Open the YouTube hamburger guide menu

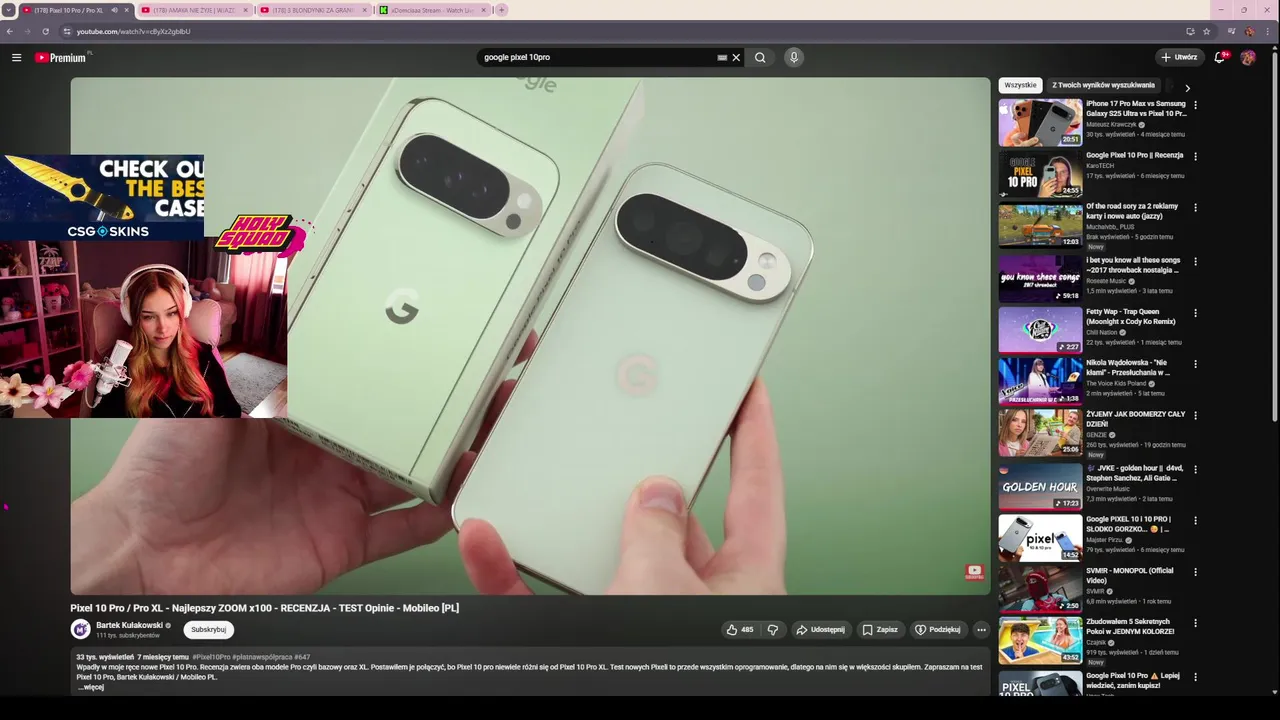pyautogui.click(x=16, y=57)
